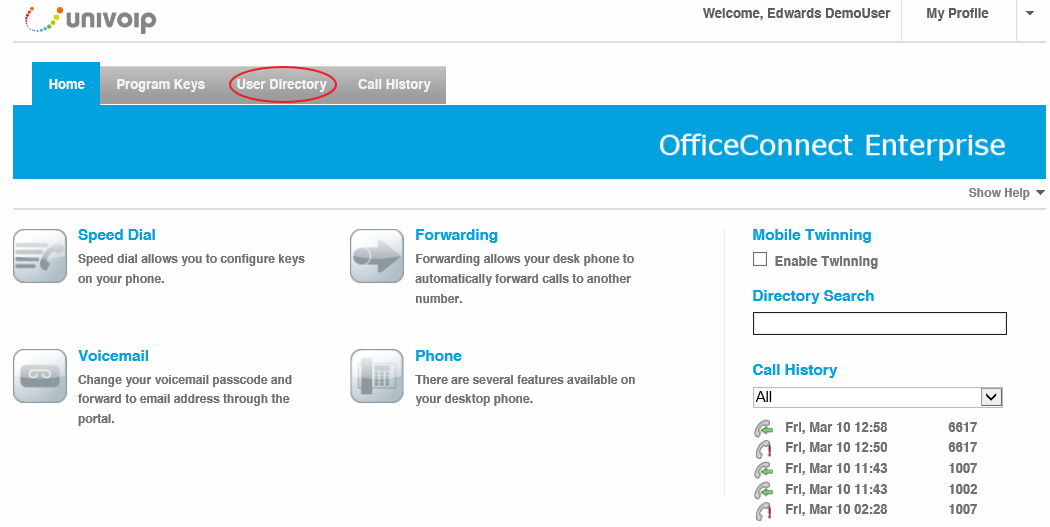This screenshot has width=1050, height=527.
Task: Enable the Twinning checkbox
Action: point(760,260)
